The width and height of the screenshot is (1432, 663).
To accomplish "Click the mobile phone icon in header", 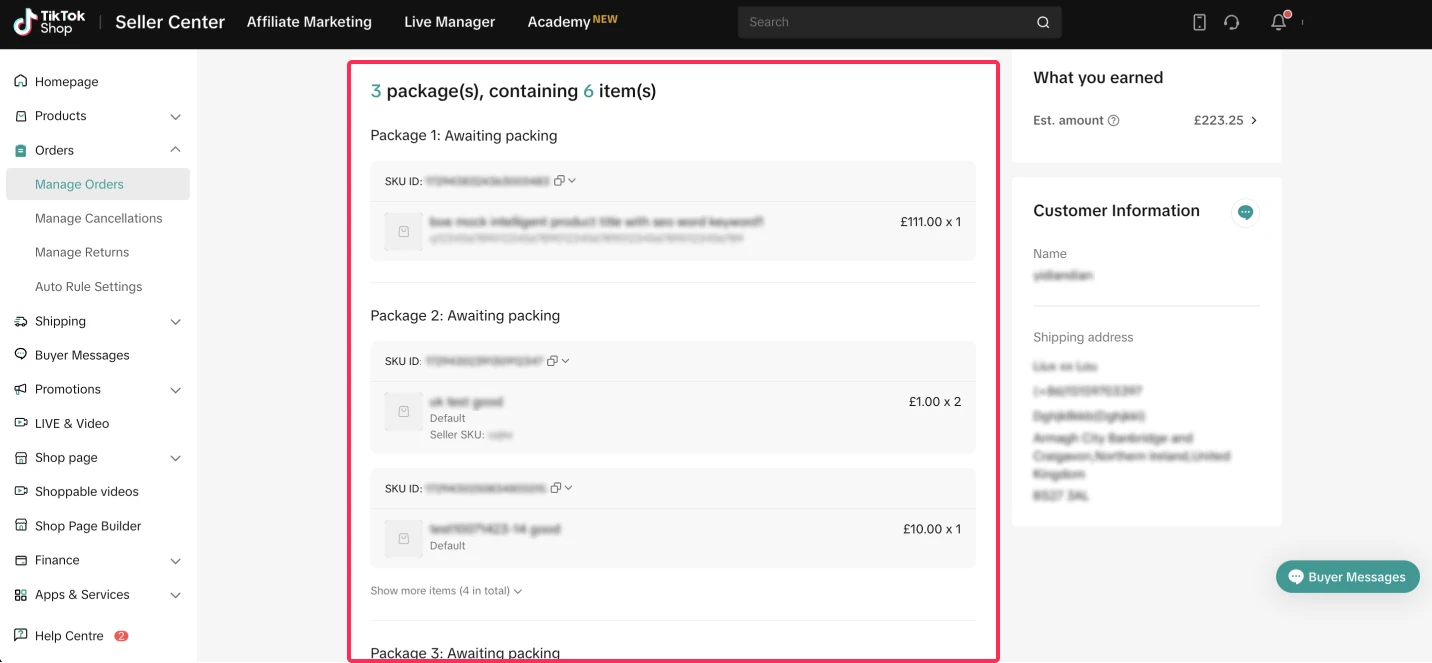I will [1199, 22].
